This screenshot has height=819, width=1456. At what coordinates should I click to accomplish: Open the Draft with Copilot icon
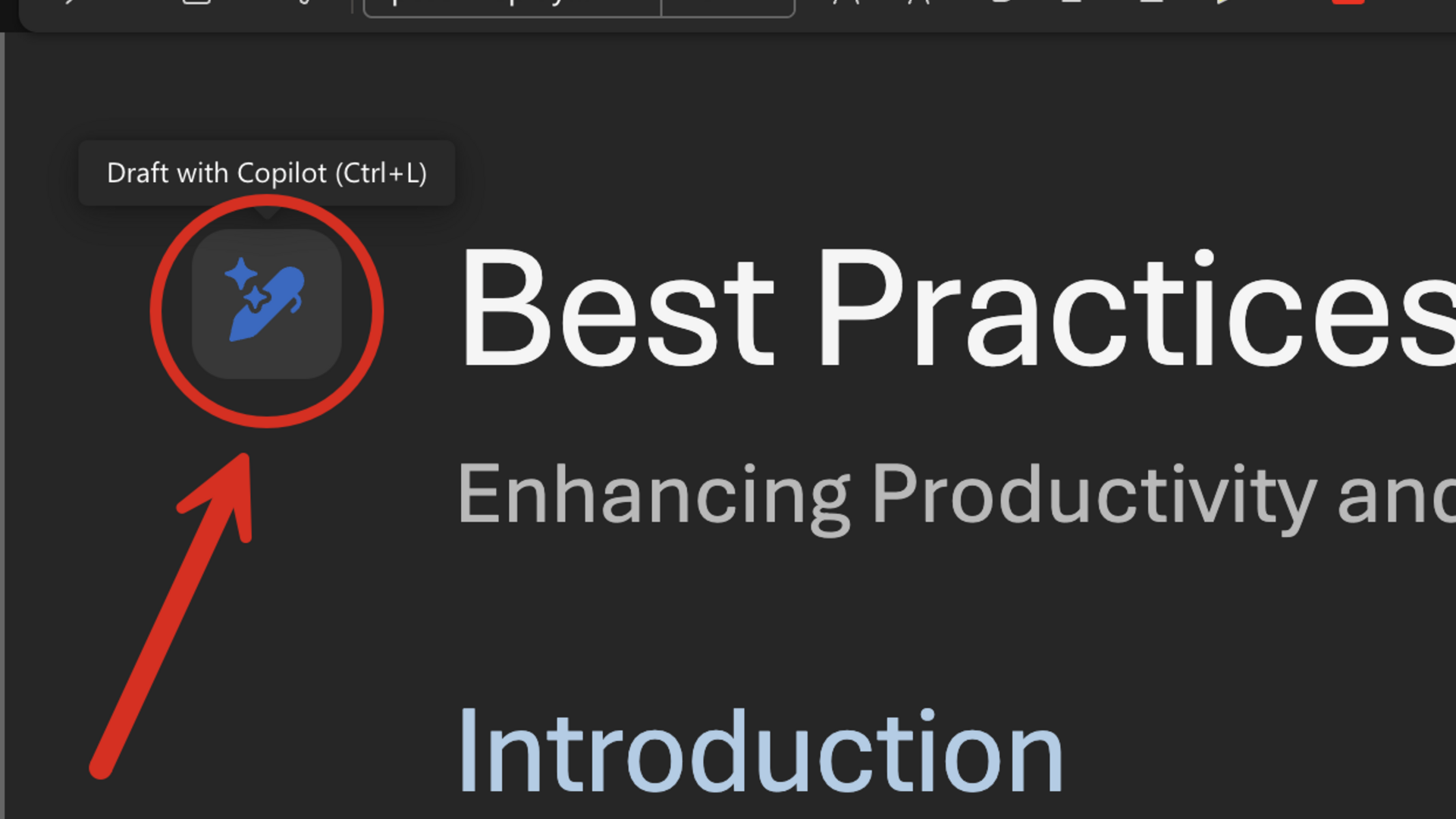click(x=266, y=303)
